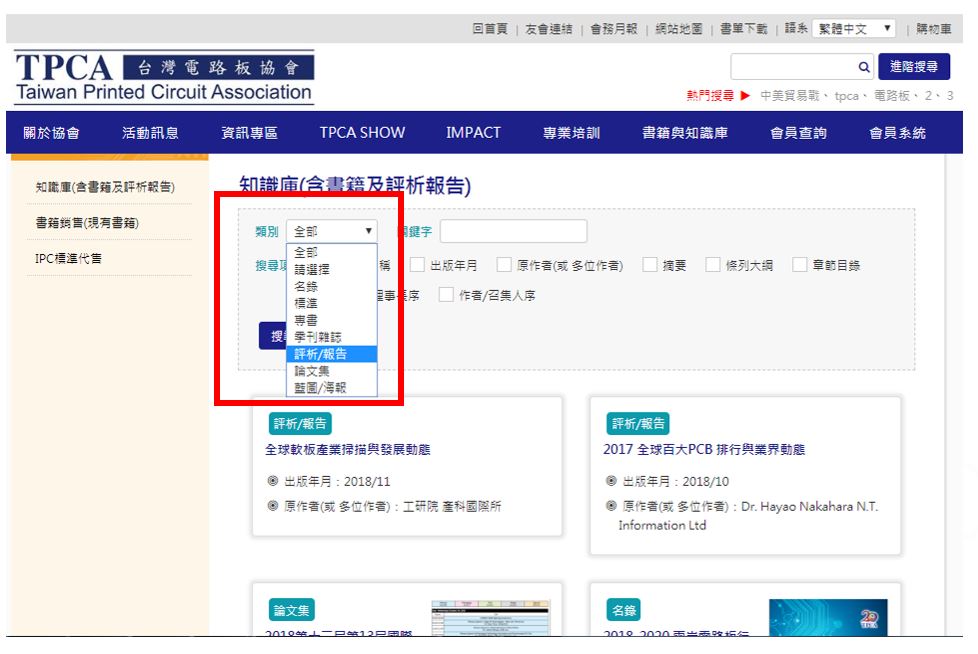Open sidebar 書籍銷售(現有書籍)
Screen dimensions: 978x654
pos(87,223)
